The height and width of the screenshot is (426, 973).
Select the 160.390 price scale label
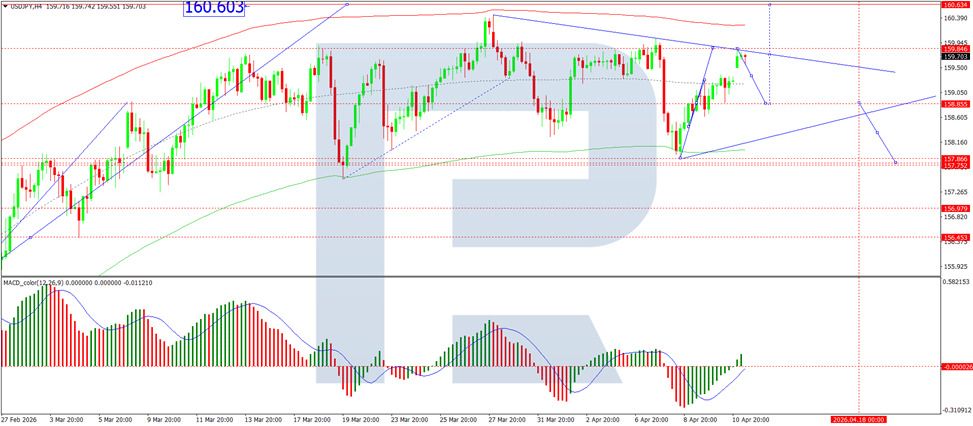pyautogui.click(x=953, y=18)
